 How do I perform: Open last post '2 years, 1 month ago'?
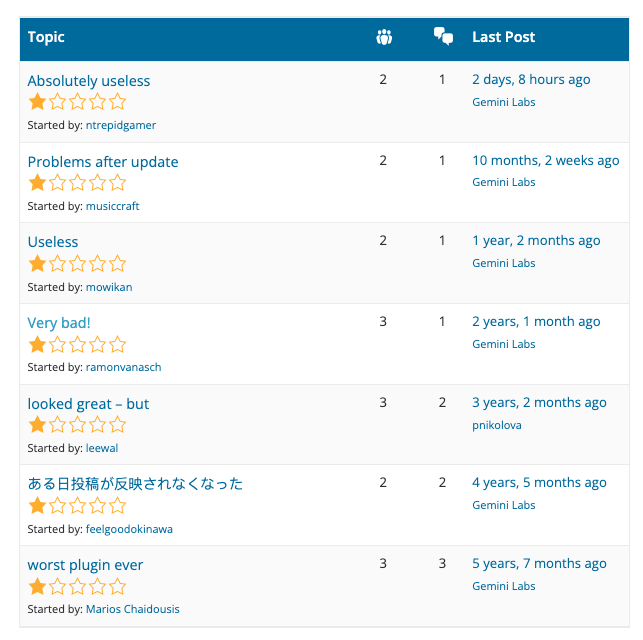536,322
